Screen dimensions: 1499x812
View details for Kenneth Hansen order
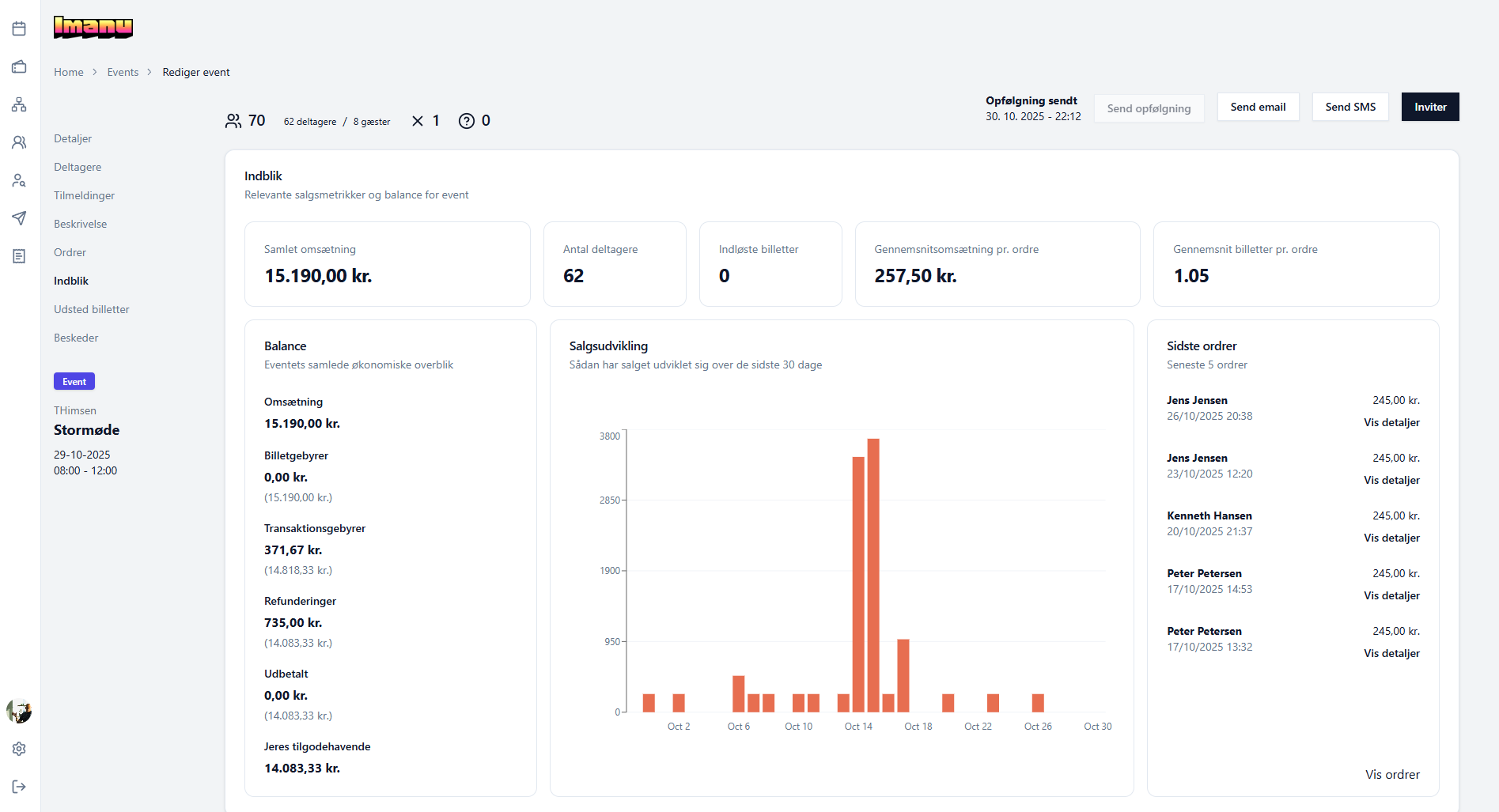pos(1391,538)
